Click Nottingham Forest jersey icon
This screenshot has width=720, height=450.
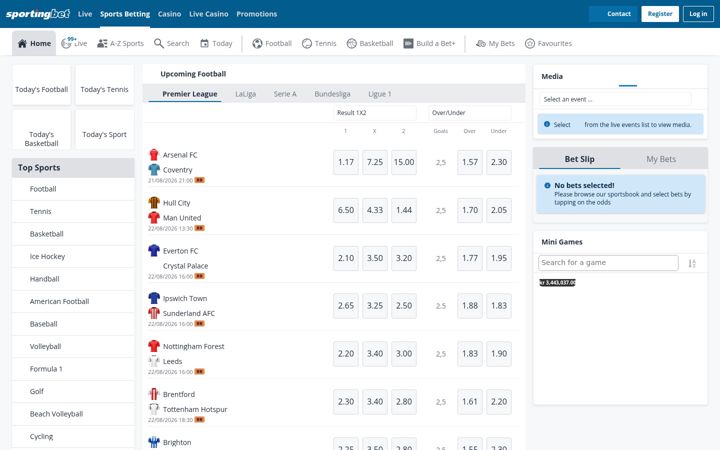pyautogui.click(x=154, y=346)
